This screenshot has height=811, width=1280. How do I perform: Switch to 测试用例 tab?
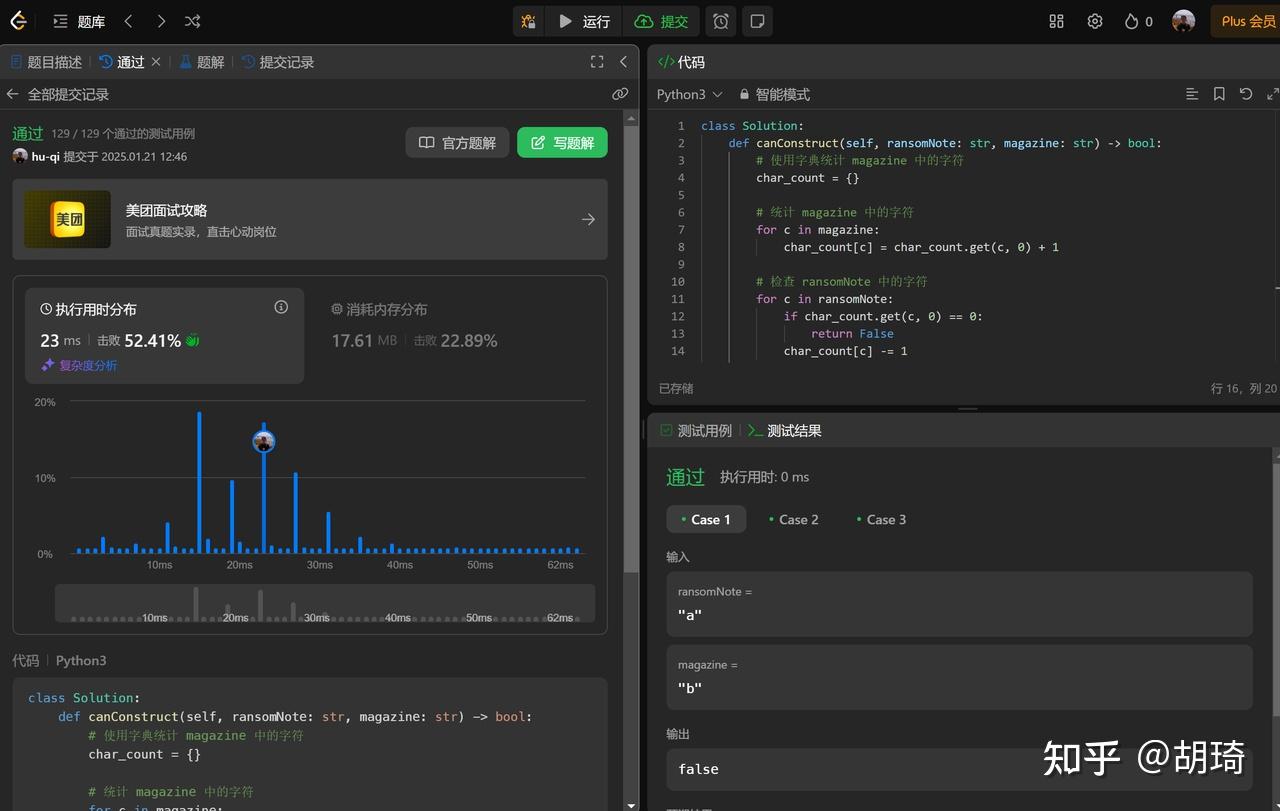pyautogui.click(x=695, y=431)
